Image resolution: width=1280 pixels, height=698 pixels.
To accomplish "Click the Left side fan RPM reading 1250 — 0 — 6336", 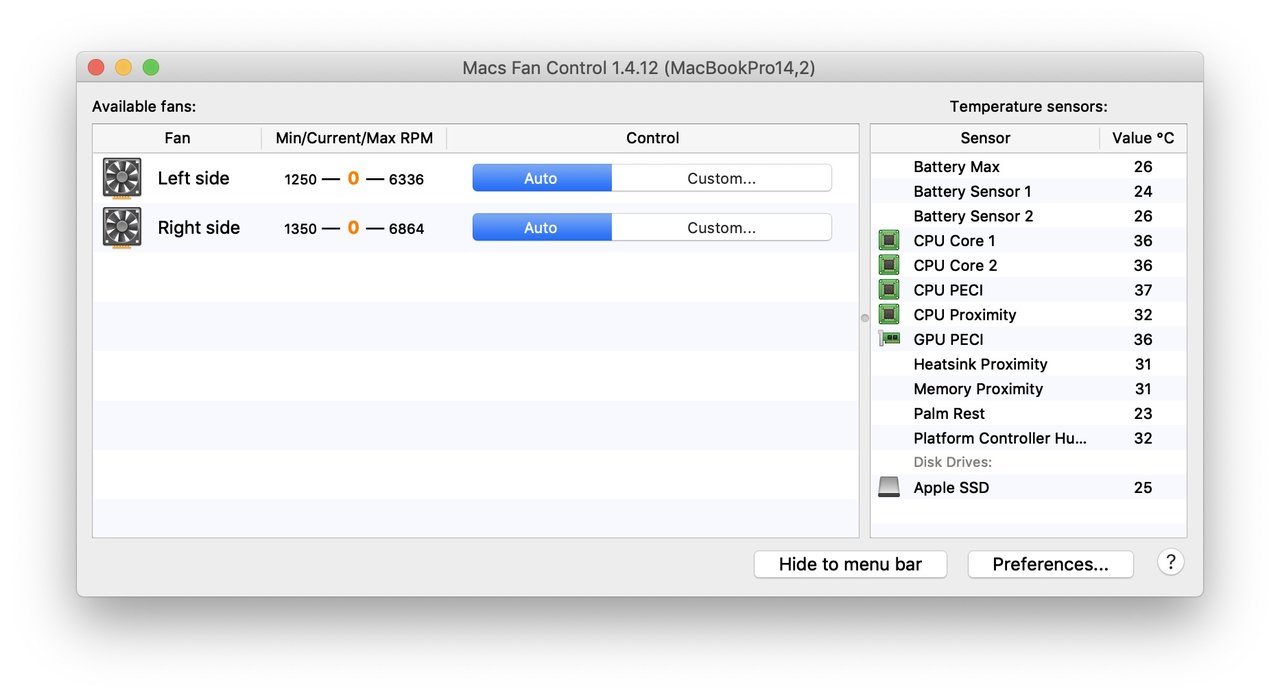I will click(x=354, y=179).
